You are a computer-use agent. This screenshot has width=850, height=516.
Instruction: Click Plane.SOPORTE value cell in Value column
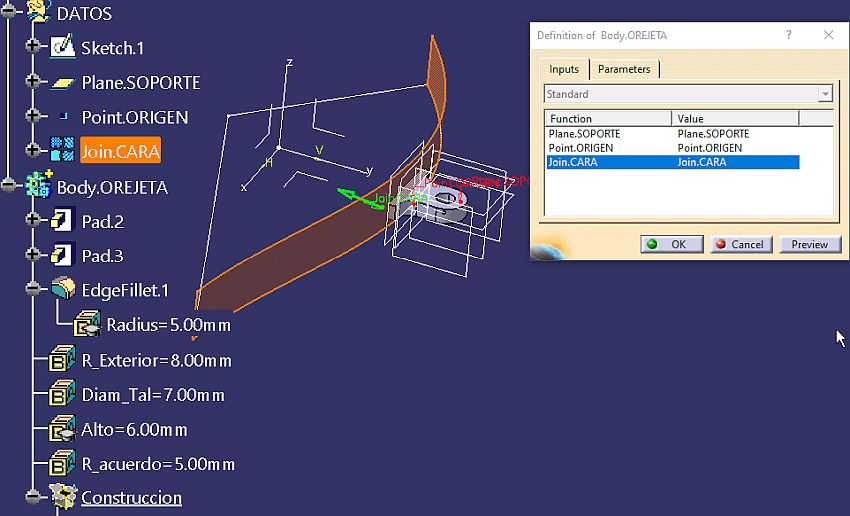point(713,134)
